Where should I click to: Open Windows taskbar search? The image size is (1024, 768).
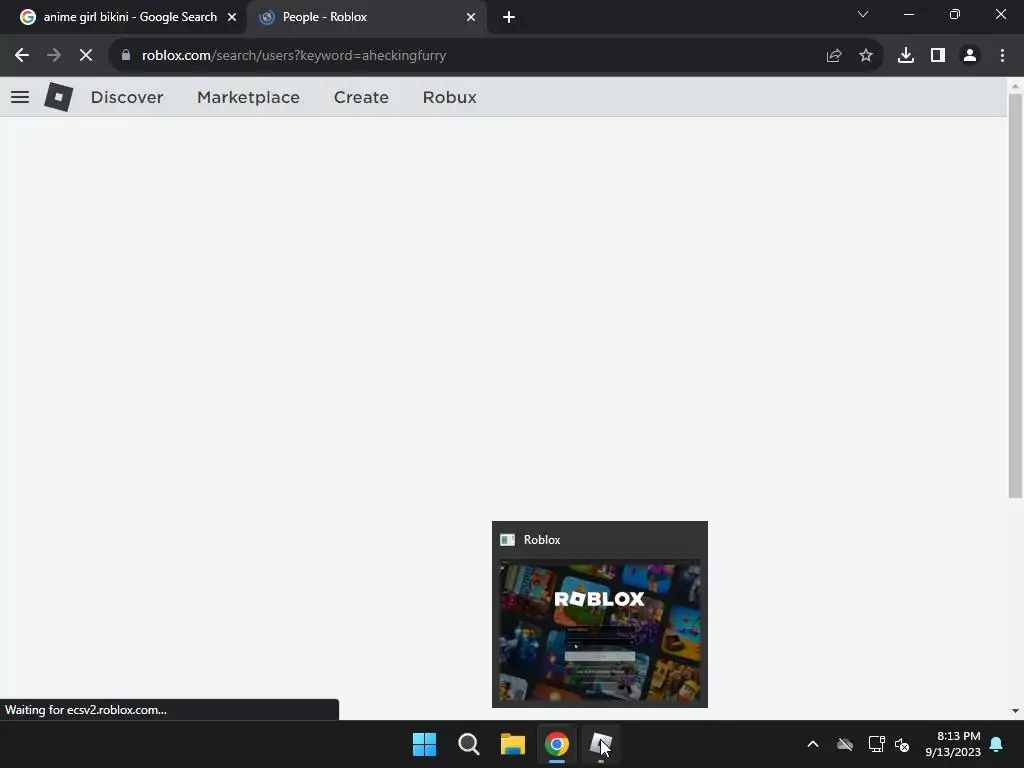click(468, 744)
